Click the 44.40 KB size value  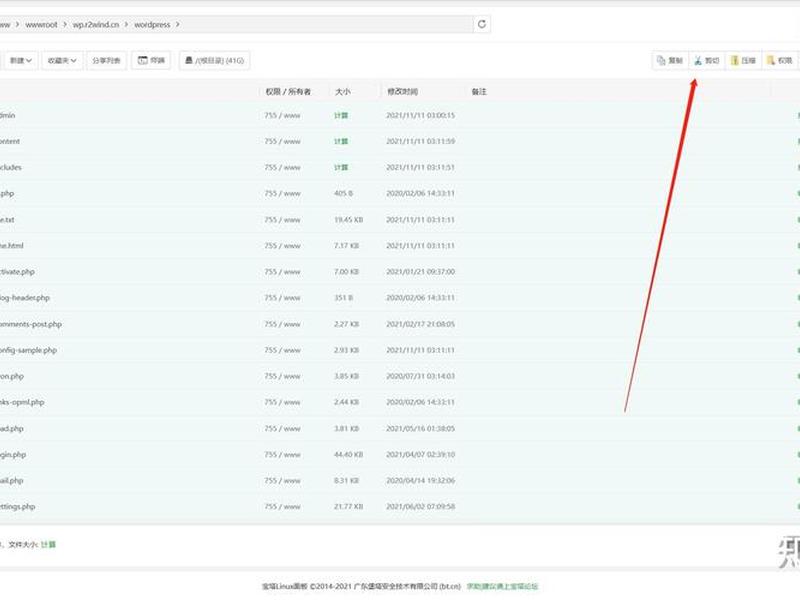coord(348,455)
